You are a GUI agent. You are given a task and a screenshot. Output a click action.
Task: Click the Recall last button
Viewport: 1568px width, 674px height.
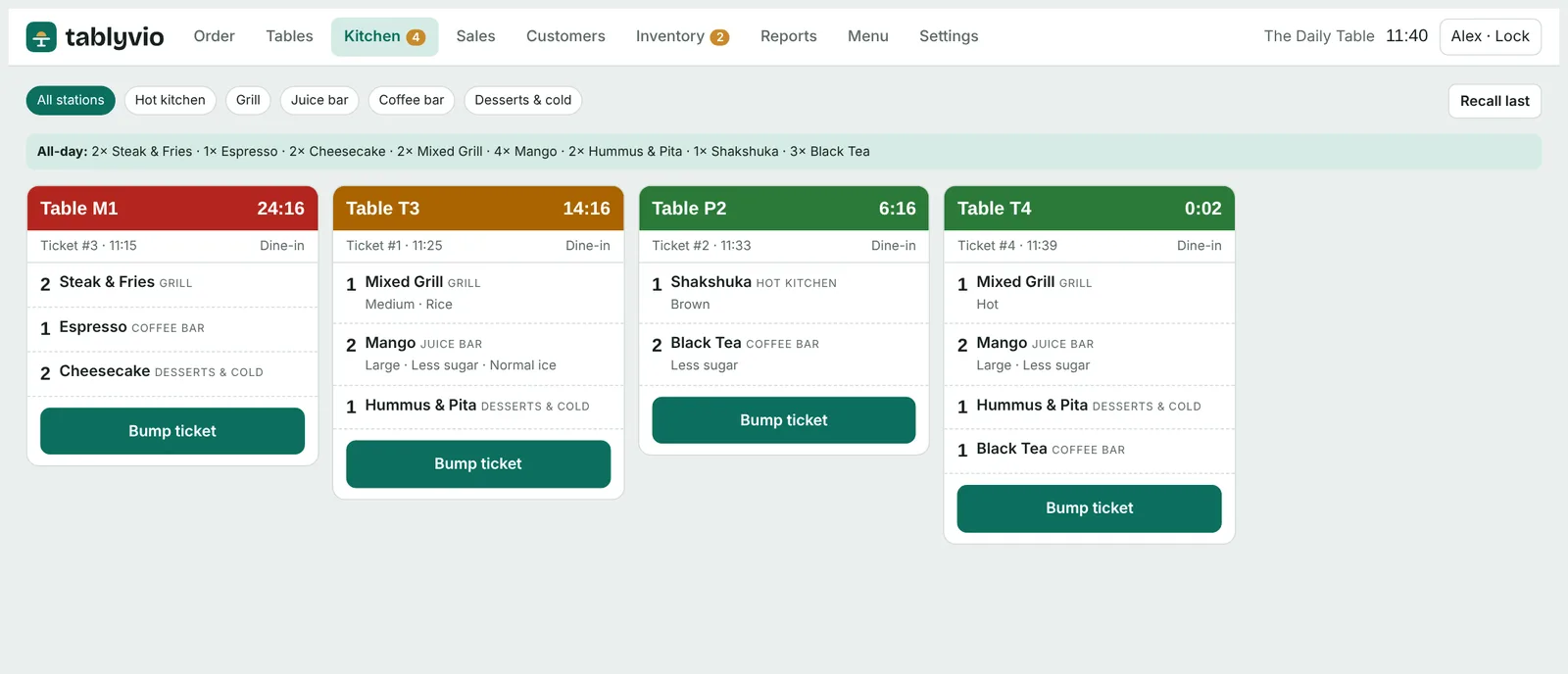tap(1494, 101)
